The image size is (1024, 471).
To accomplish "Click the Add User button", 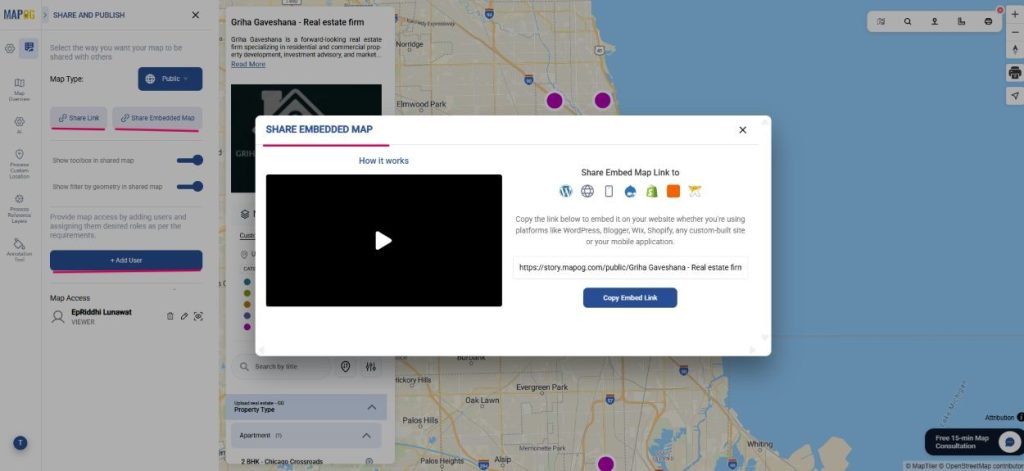I will pyautogui.click(x=126, y=260).
